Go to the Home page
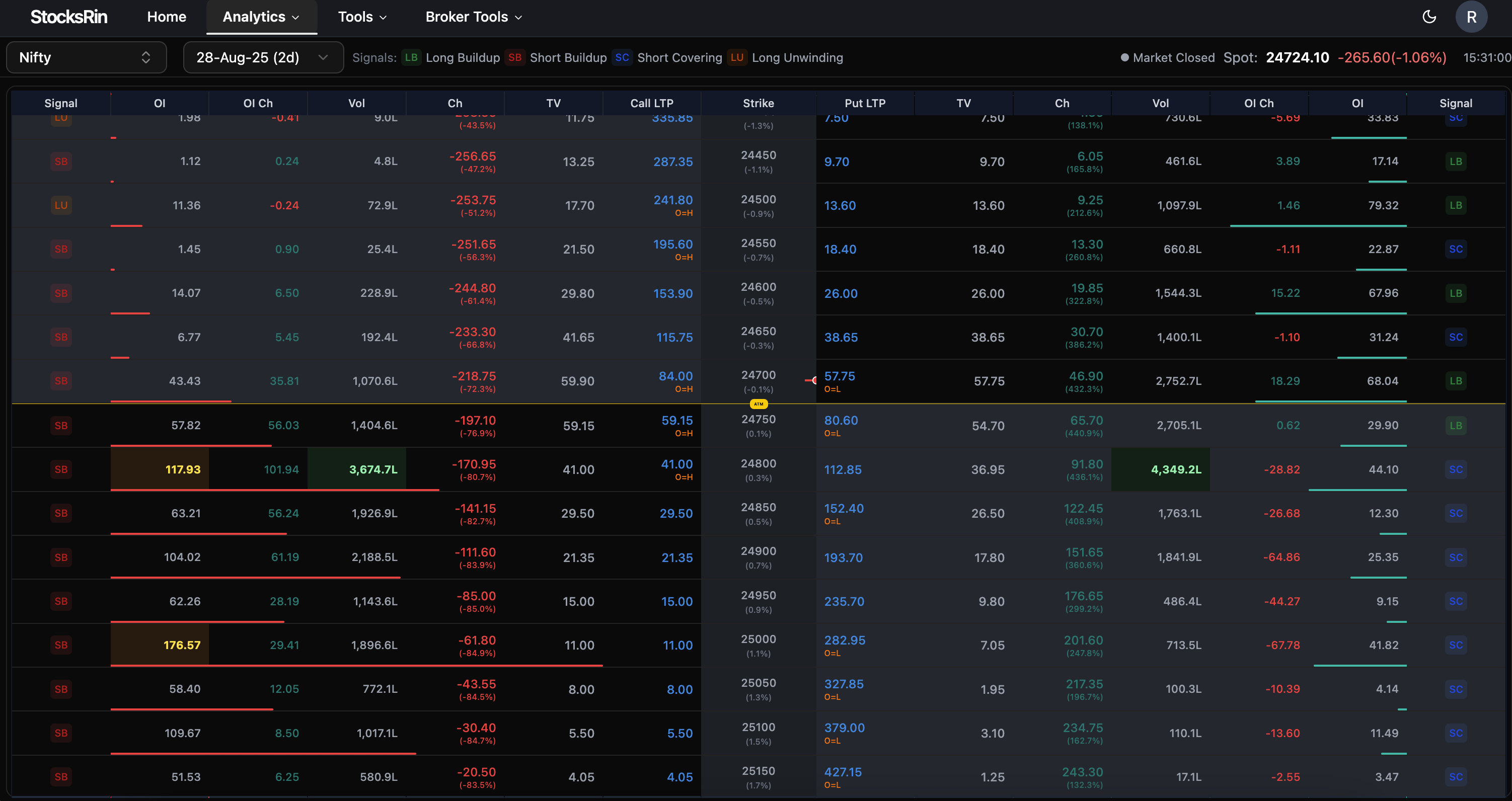This screenshot has width=1512, height=801. pyautogui.click(x=167, y=17)
